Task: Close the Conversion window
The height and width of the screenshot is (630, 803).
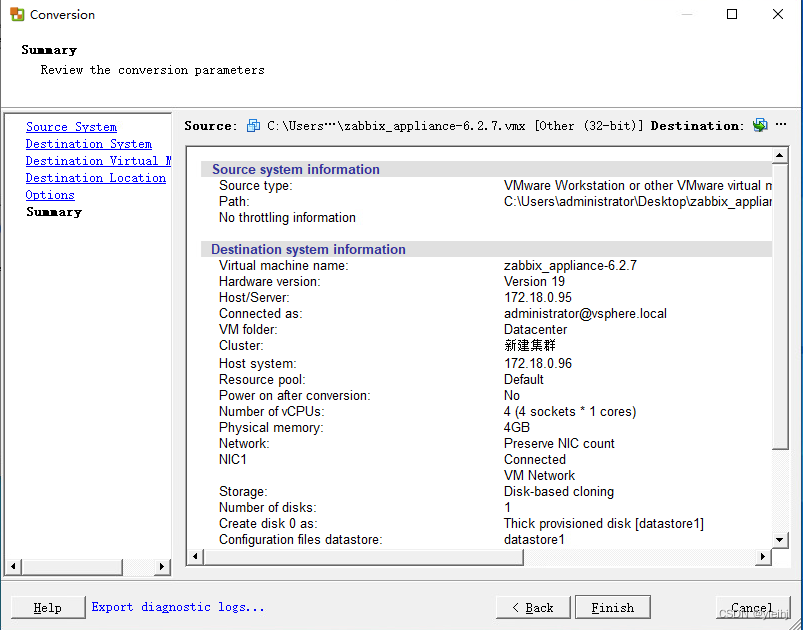Action: tap(777, 14)
